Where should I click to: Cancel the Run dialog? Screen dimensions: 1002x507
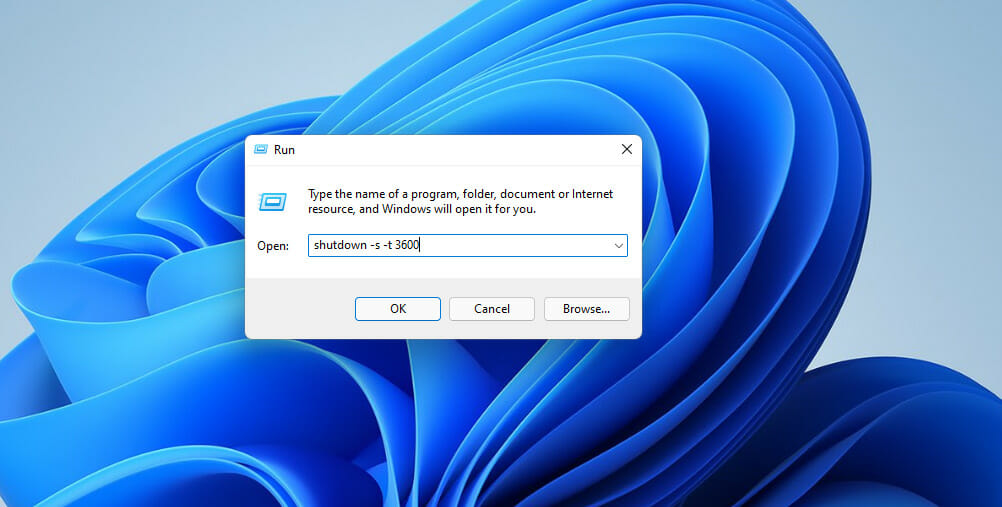(x=491, y=309)
